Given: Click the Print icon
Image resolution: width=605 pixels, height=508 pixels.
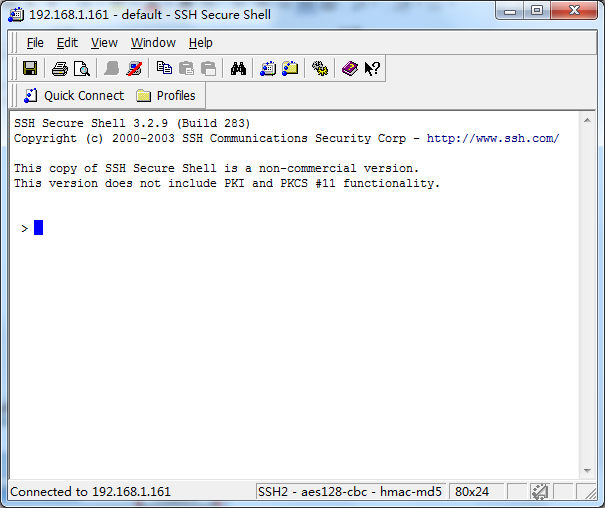Looking at the screenshot, I should tap(60, 69).
